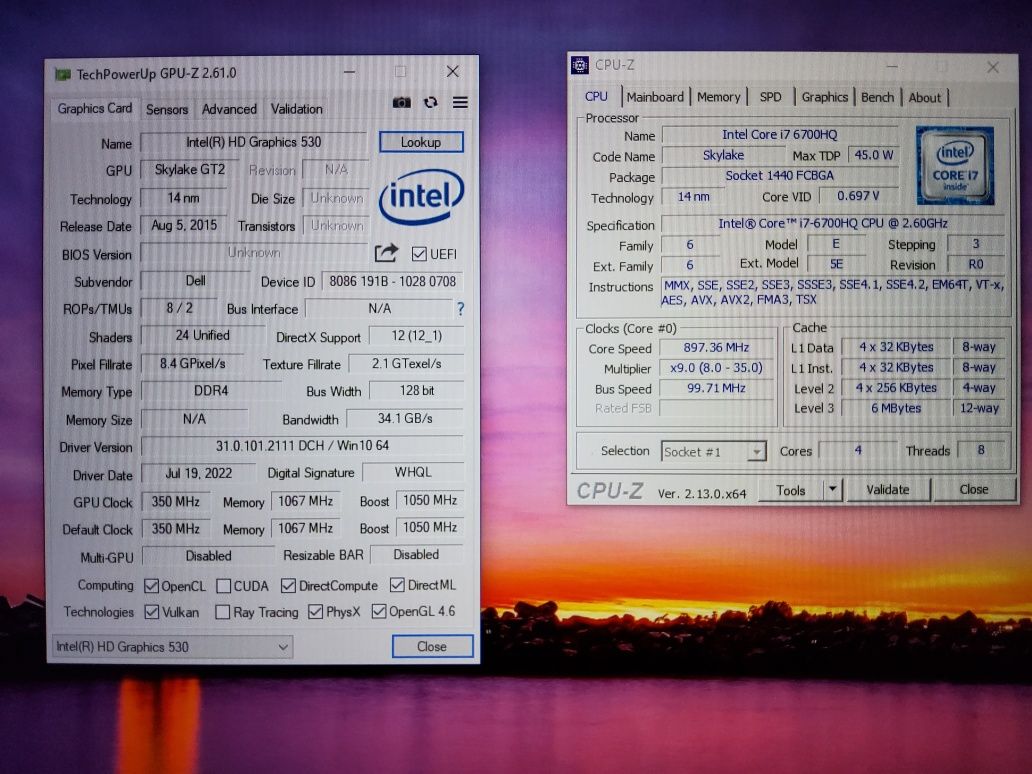
Task: Click the Multiplier value x9.0
Action: coord(716,368)
